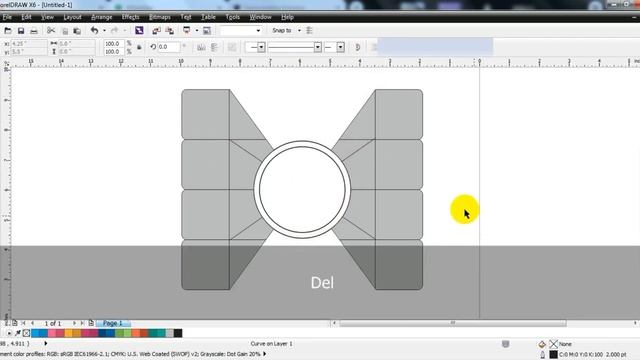The width and height of the screenshot is (640, 360).
Task: Go to previous page arrow
Action: (x=33, y=323)
